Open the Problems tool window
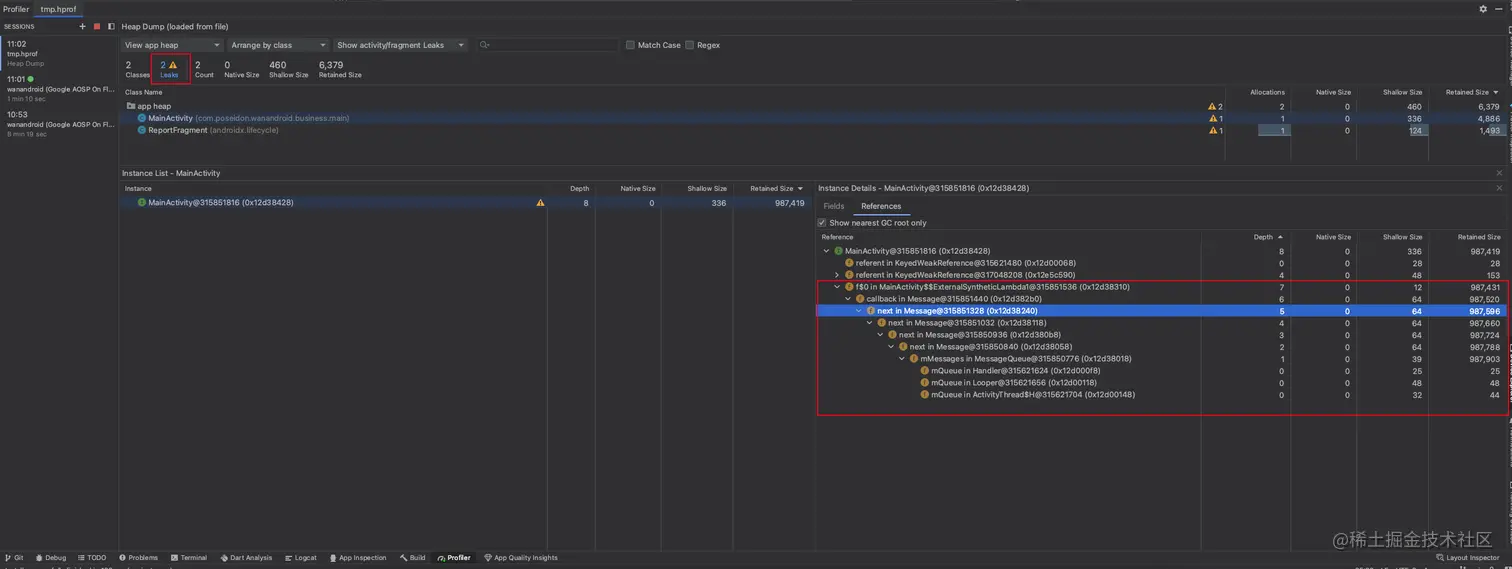 pos(138,558)
